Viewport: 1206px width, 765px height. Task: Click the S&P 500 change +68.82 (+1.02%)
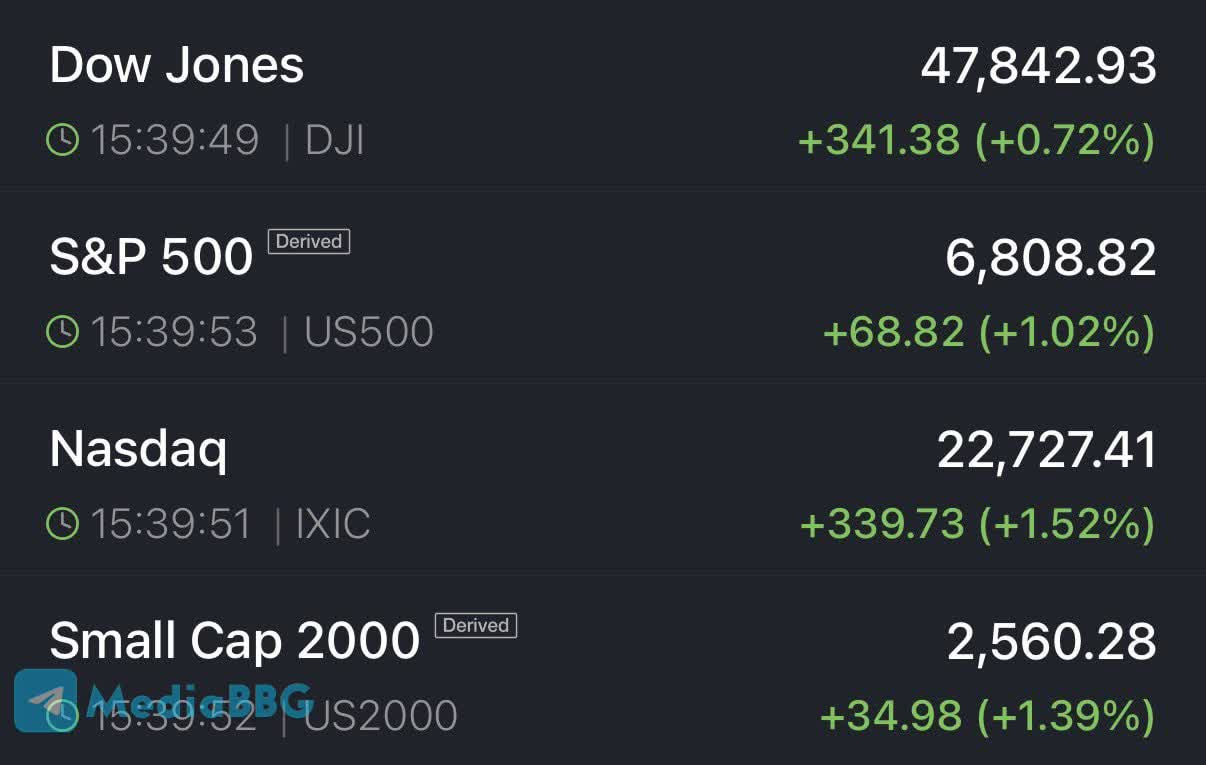tap(988, 332)
